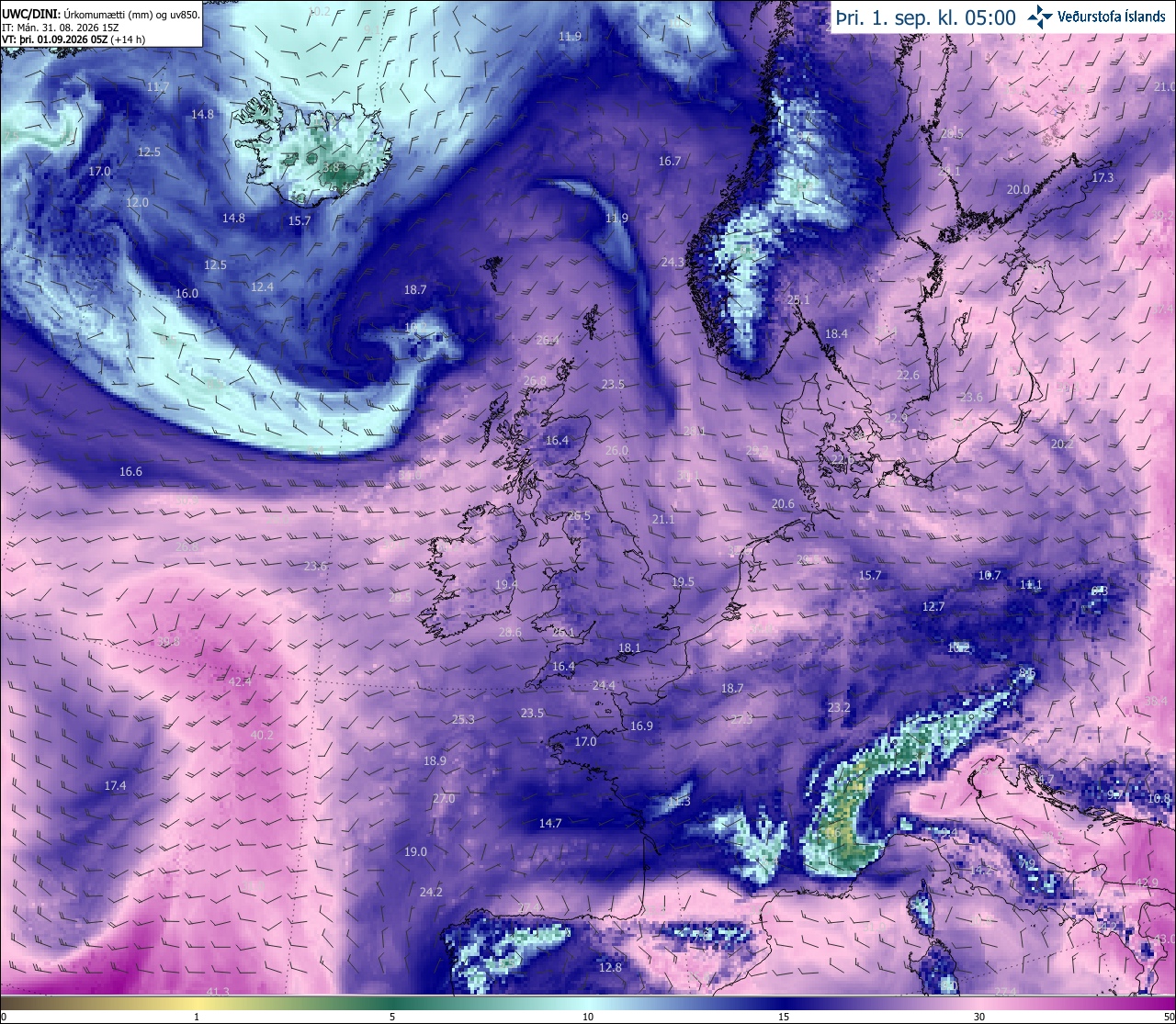Click the 14.7 value in Bay of Biscay
This screenshot has height=1024, width=1176.
pyautogui.click(x=550, y=824)
